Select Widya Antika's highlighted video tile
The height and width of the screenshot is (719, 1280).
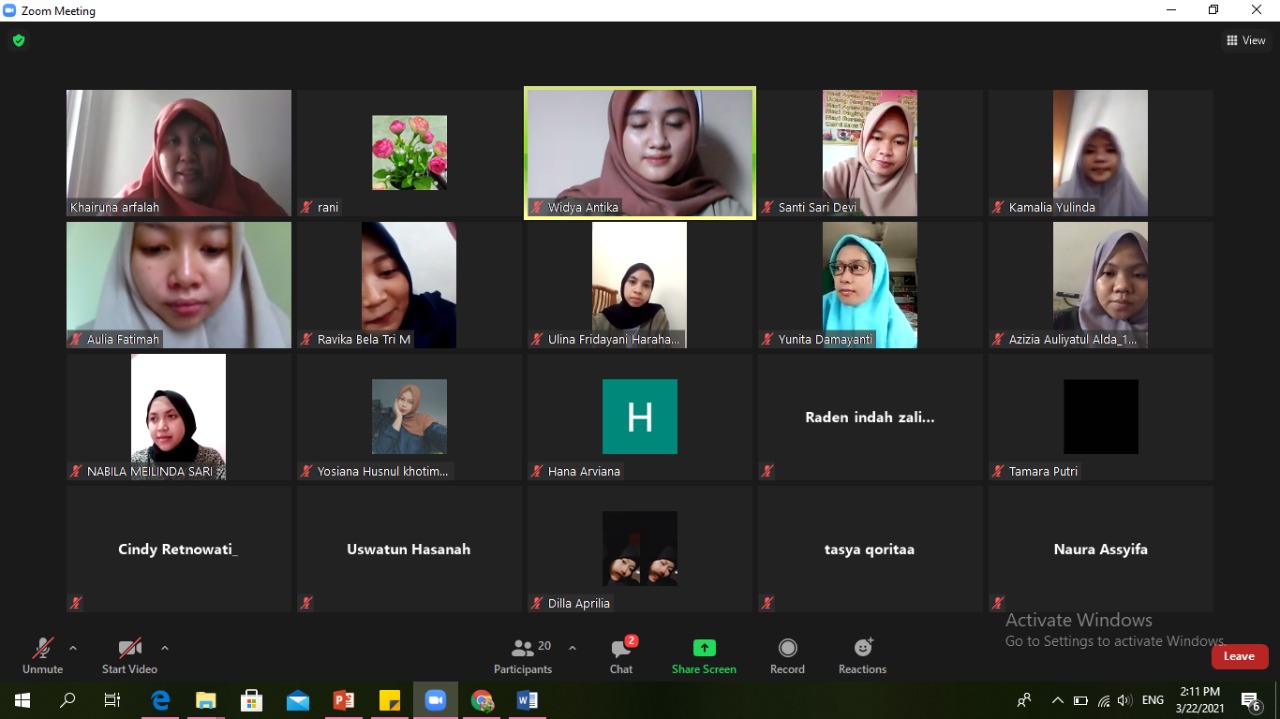(640, 153)
